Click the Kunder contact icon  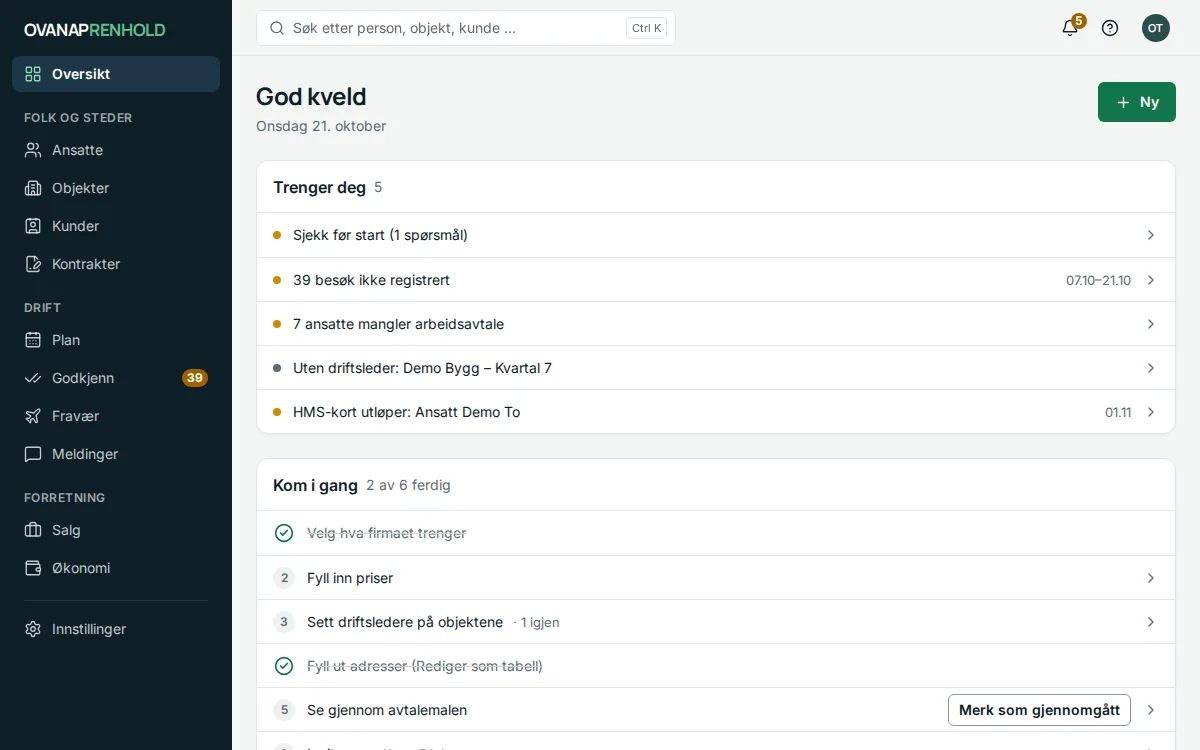pyautogui.click(x=33, y=226)
